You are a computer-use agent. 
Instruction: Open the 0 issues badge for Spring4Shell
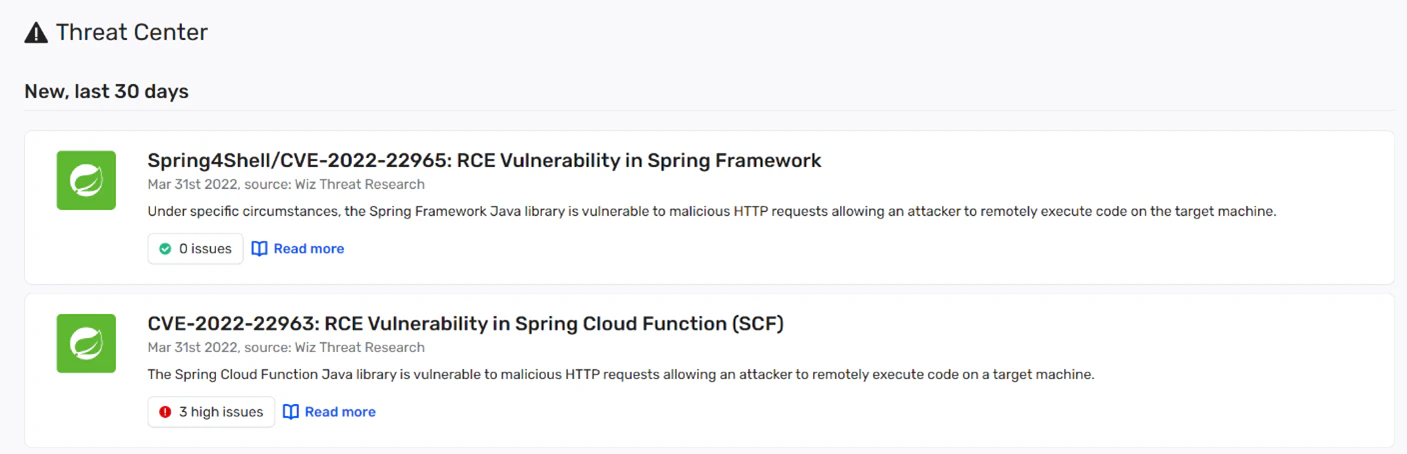pyautogui.click(x=196, y=249)
